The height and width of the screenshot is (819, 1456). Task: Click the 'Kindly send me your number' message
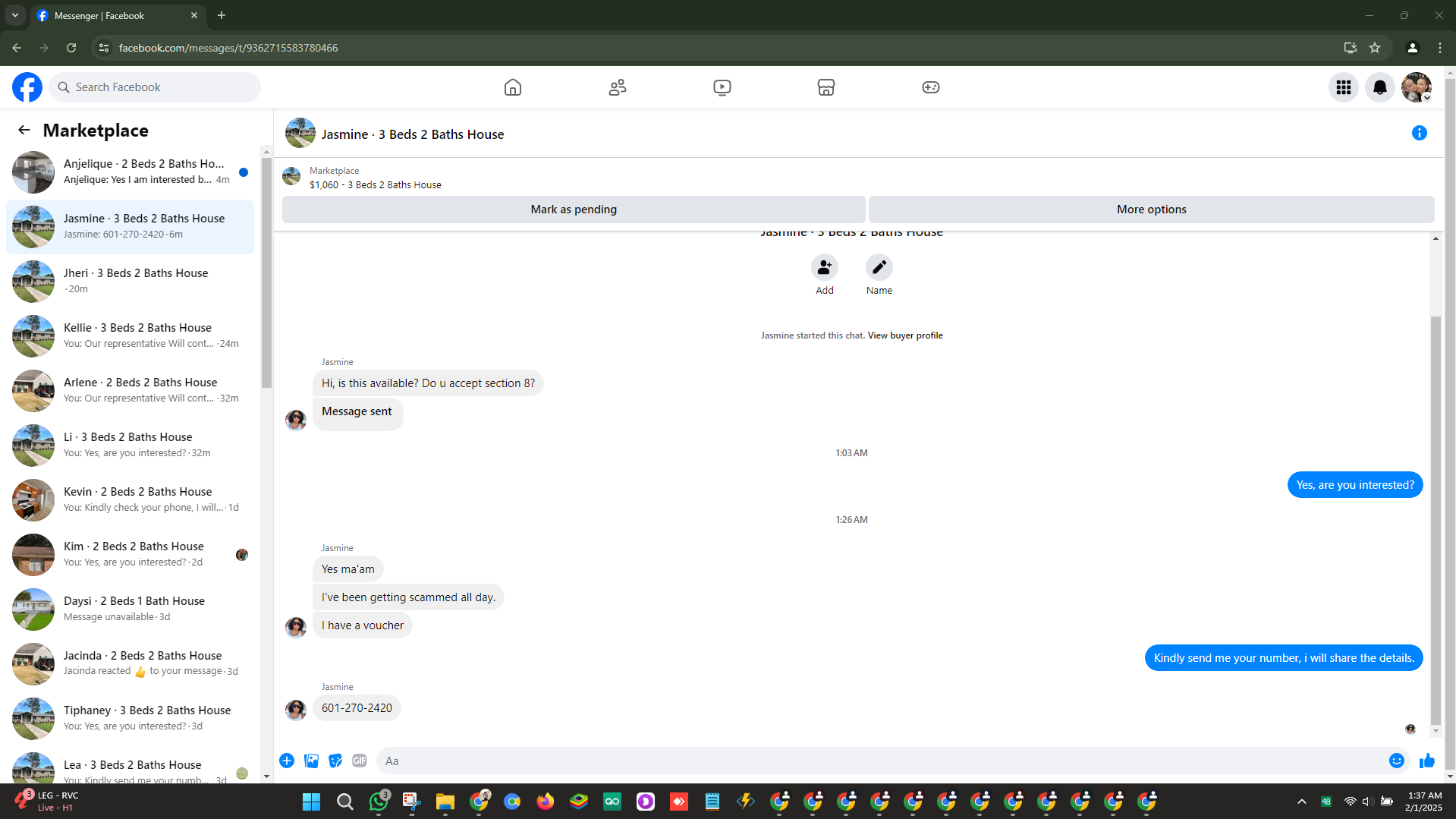pos(1284,658)
